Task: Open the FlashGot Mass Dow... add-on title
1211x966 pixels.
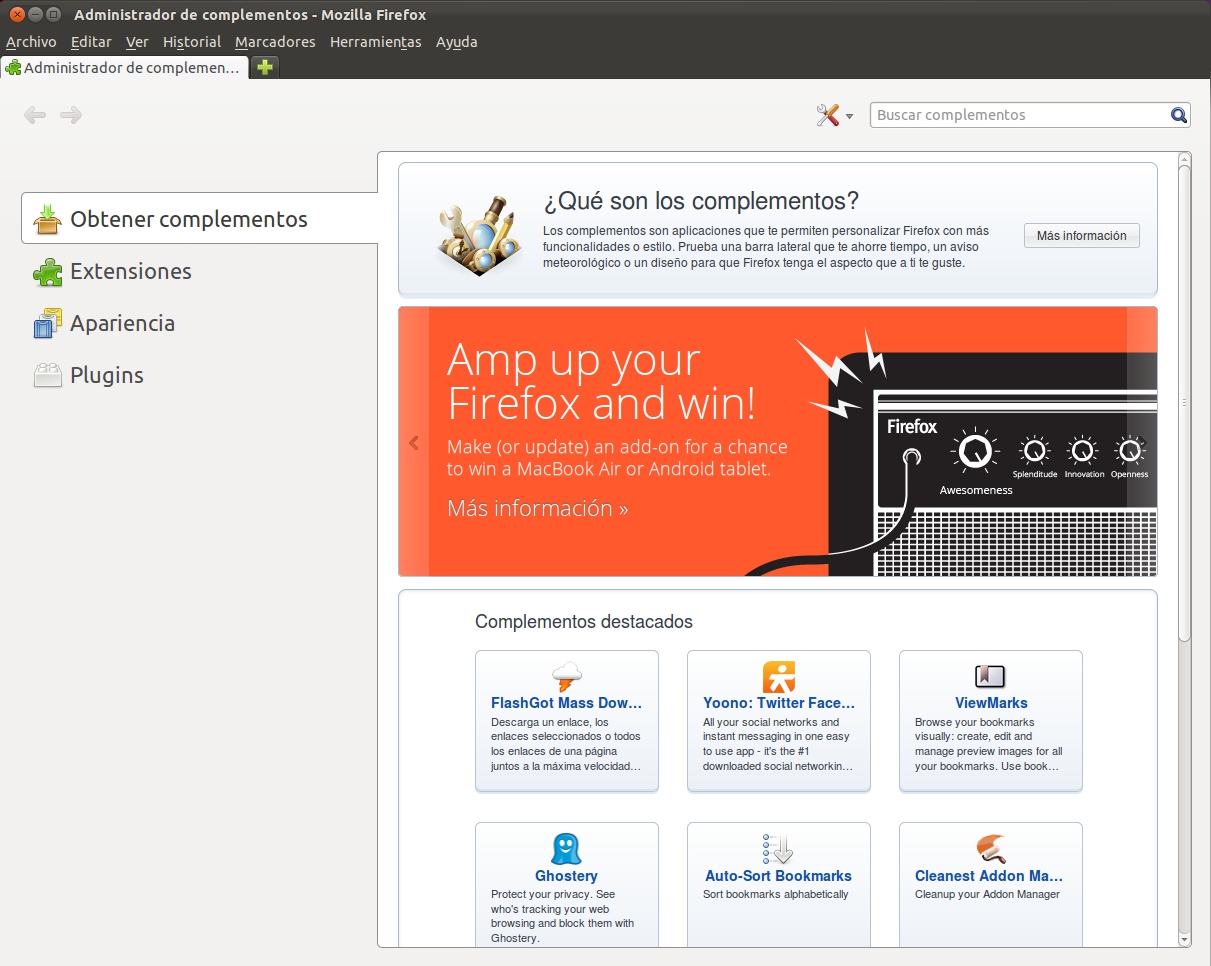Action: 566,703
